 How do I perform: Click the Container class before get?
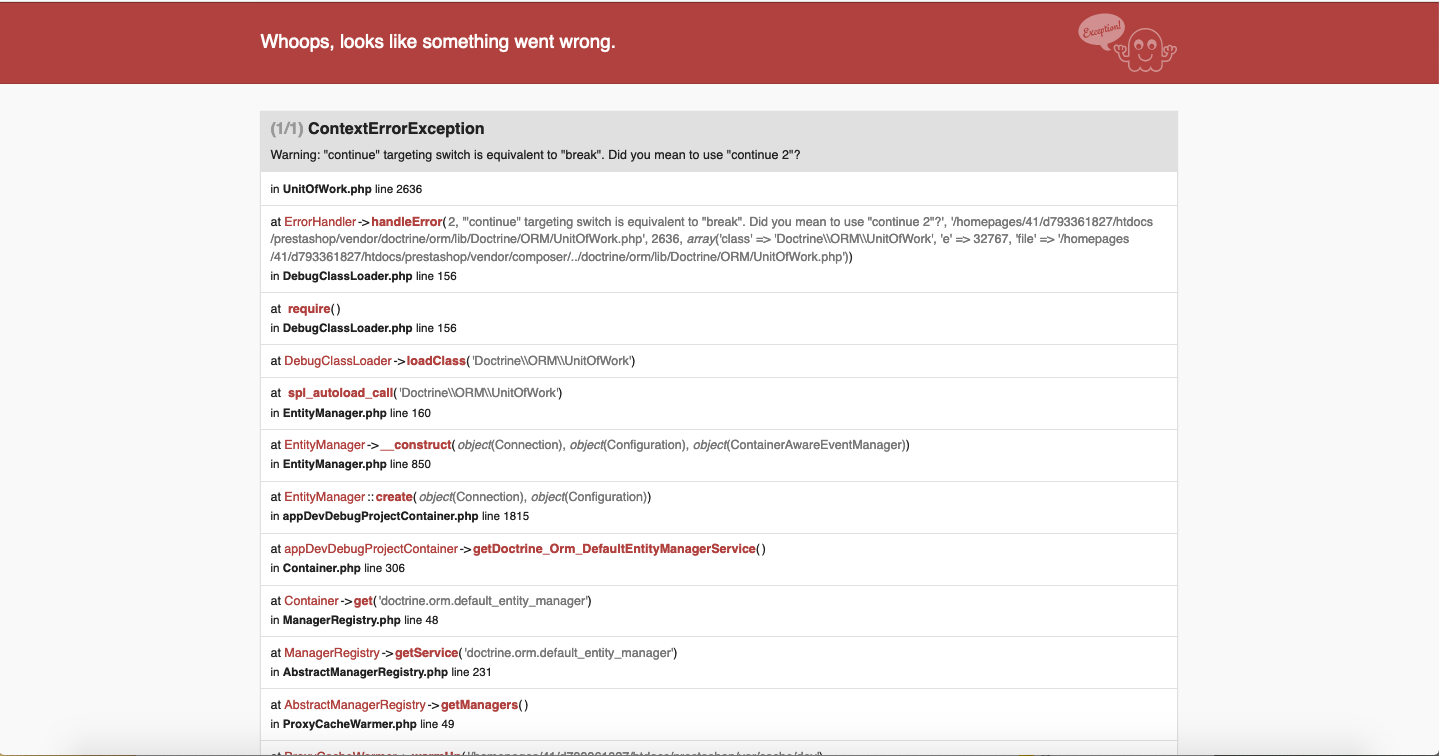pyautogui.click(x=312, y=601)
